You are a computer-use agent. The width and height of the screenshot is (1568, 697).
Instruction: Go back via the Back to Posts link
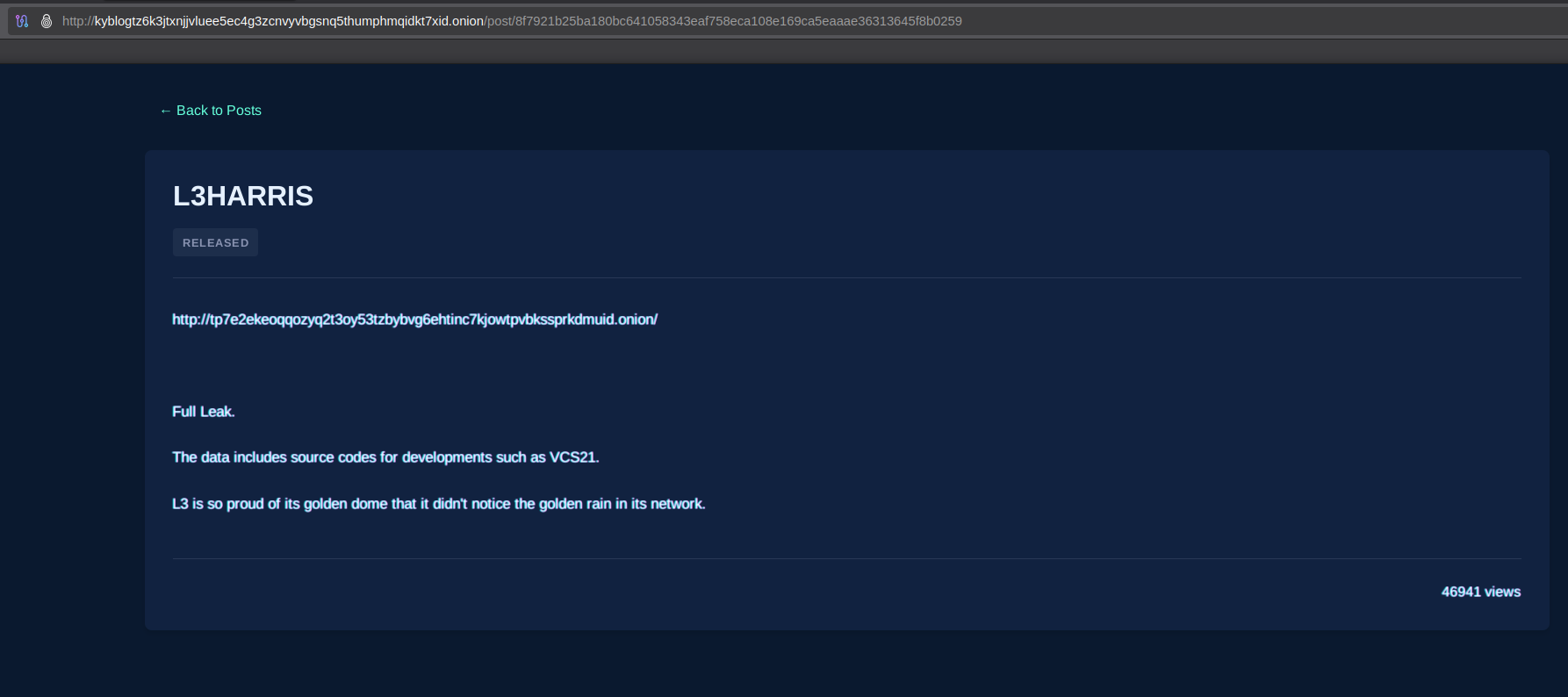[219, 111]
